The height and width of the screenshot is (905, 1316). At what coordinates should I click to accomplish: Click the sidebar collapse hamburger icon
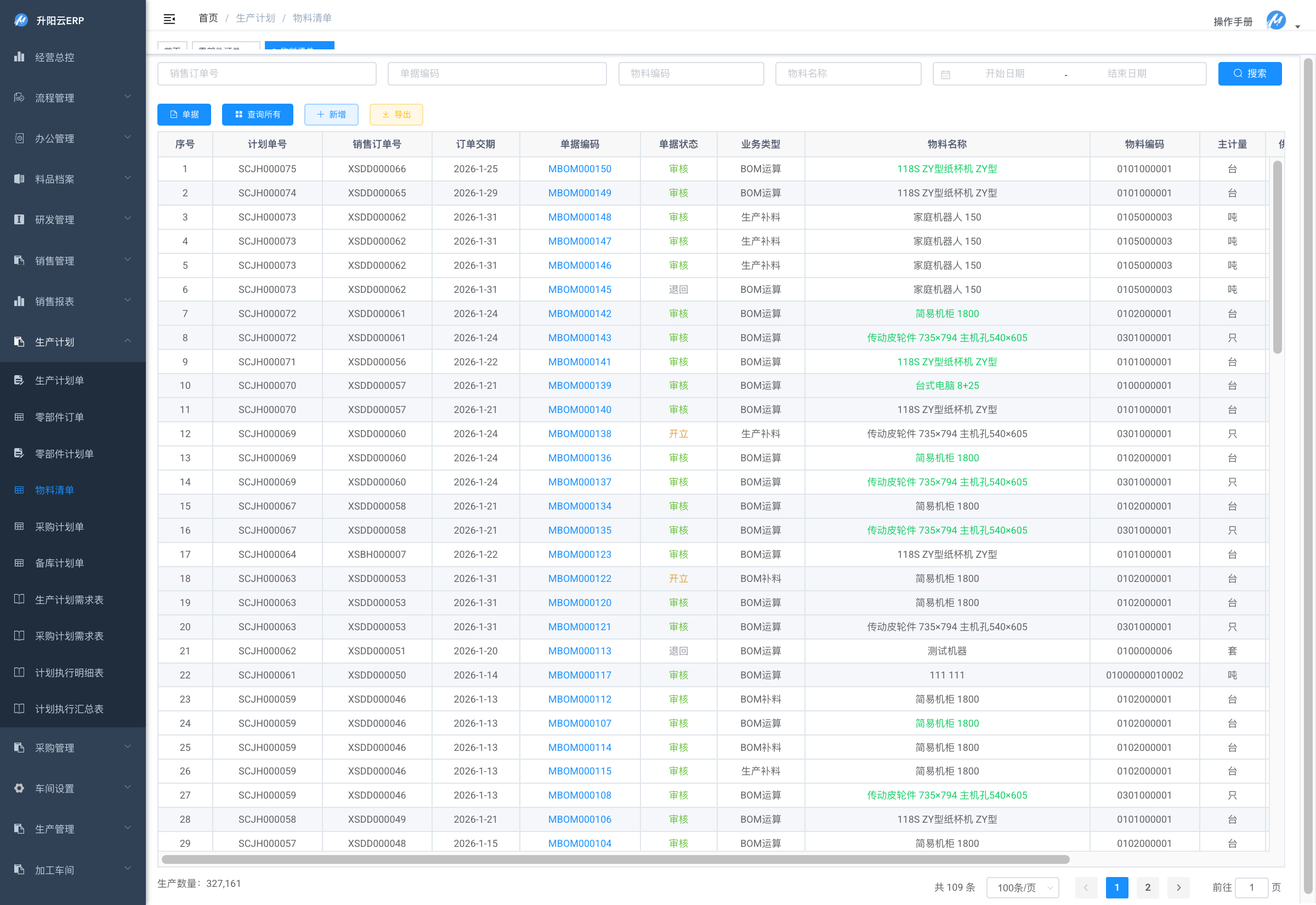point(169,19)
